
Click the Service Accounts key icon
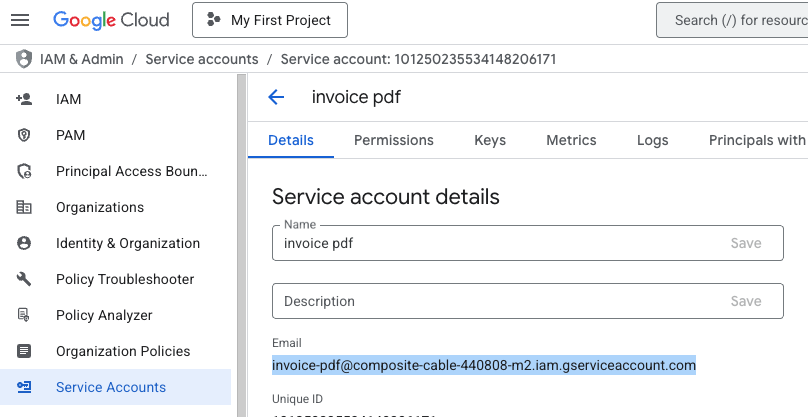(x=24, y=387)
